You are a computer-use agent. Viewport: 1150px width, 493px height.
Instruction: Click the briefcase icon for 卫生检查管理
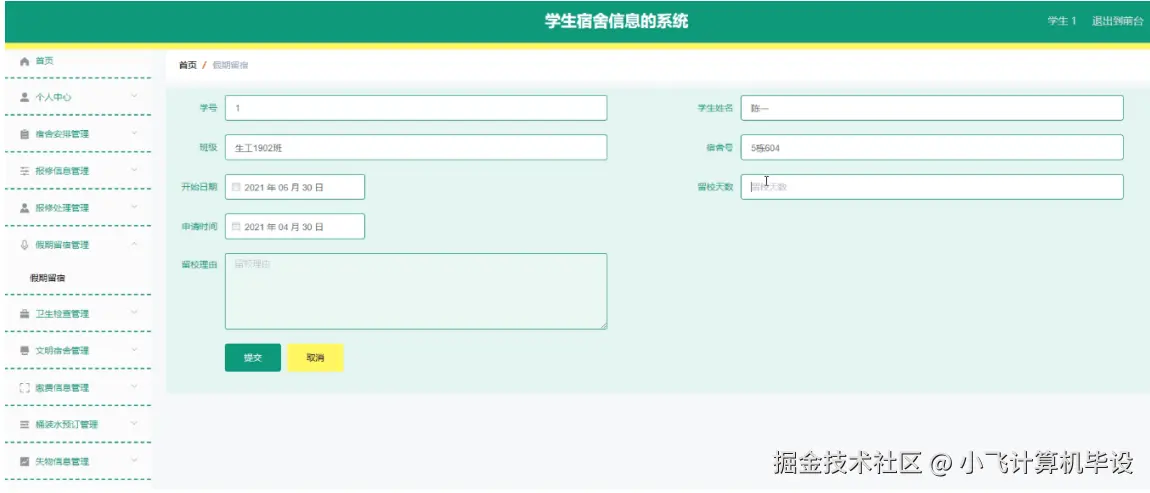tap(24, 314)
